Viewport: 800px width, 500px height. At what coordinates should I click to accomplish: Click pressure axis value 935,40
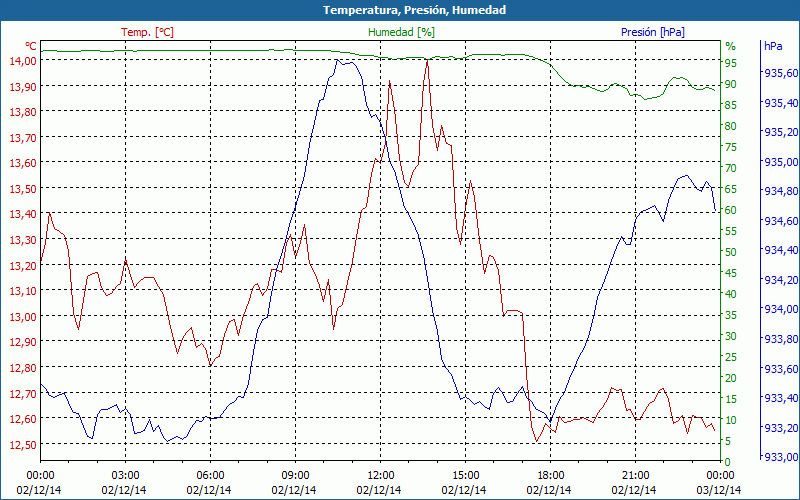(781, 103)
